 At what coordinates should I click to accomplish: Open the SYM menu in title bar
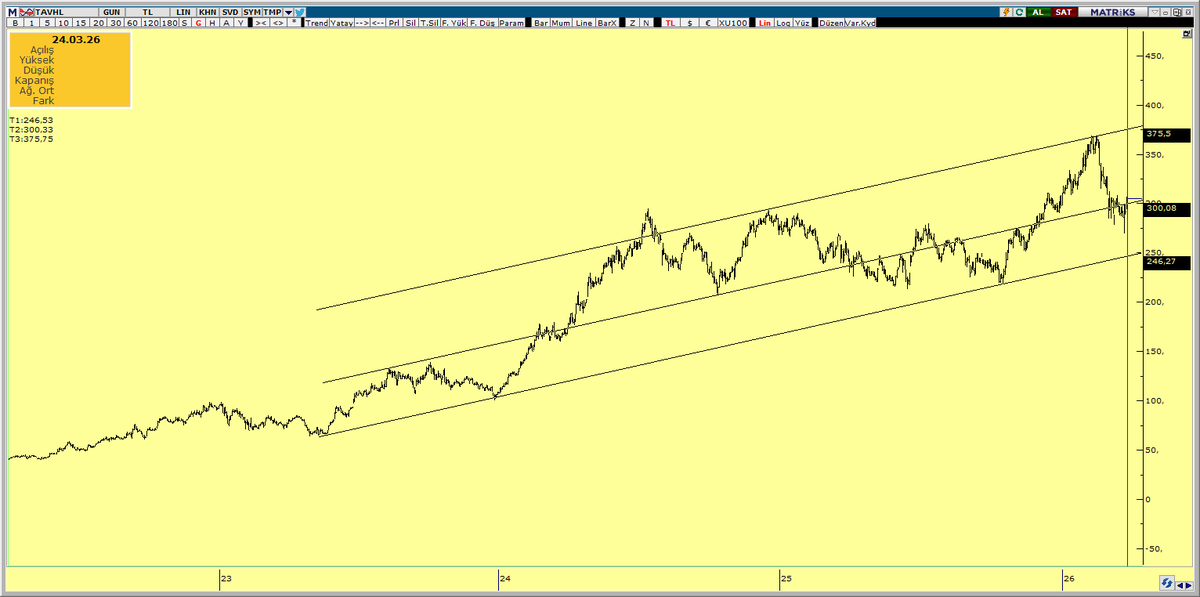coord(252,12)
